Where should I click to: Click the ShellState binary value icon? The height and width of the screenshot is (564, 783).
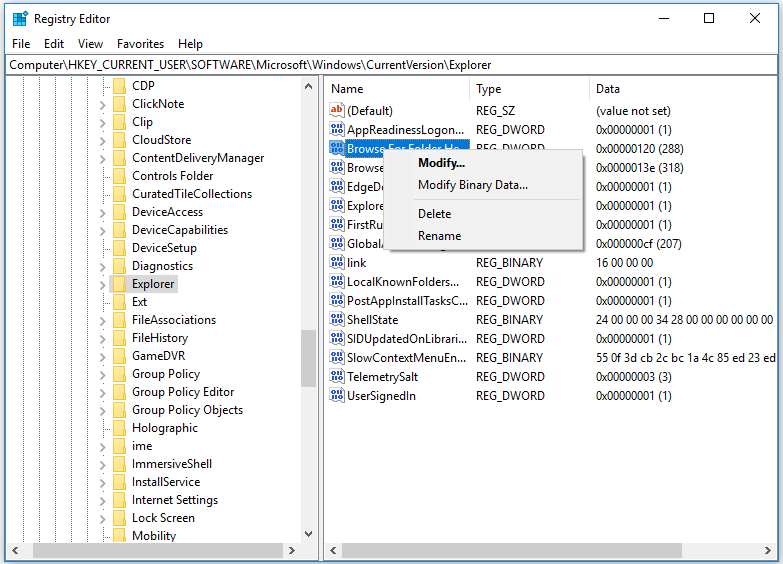coord(337,319)
